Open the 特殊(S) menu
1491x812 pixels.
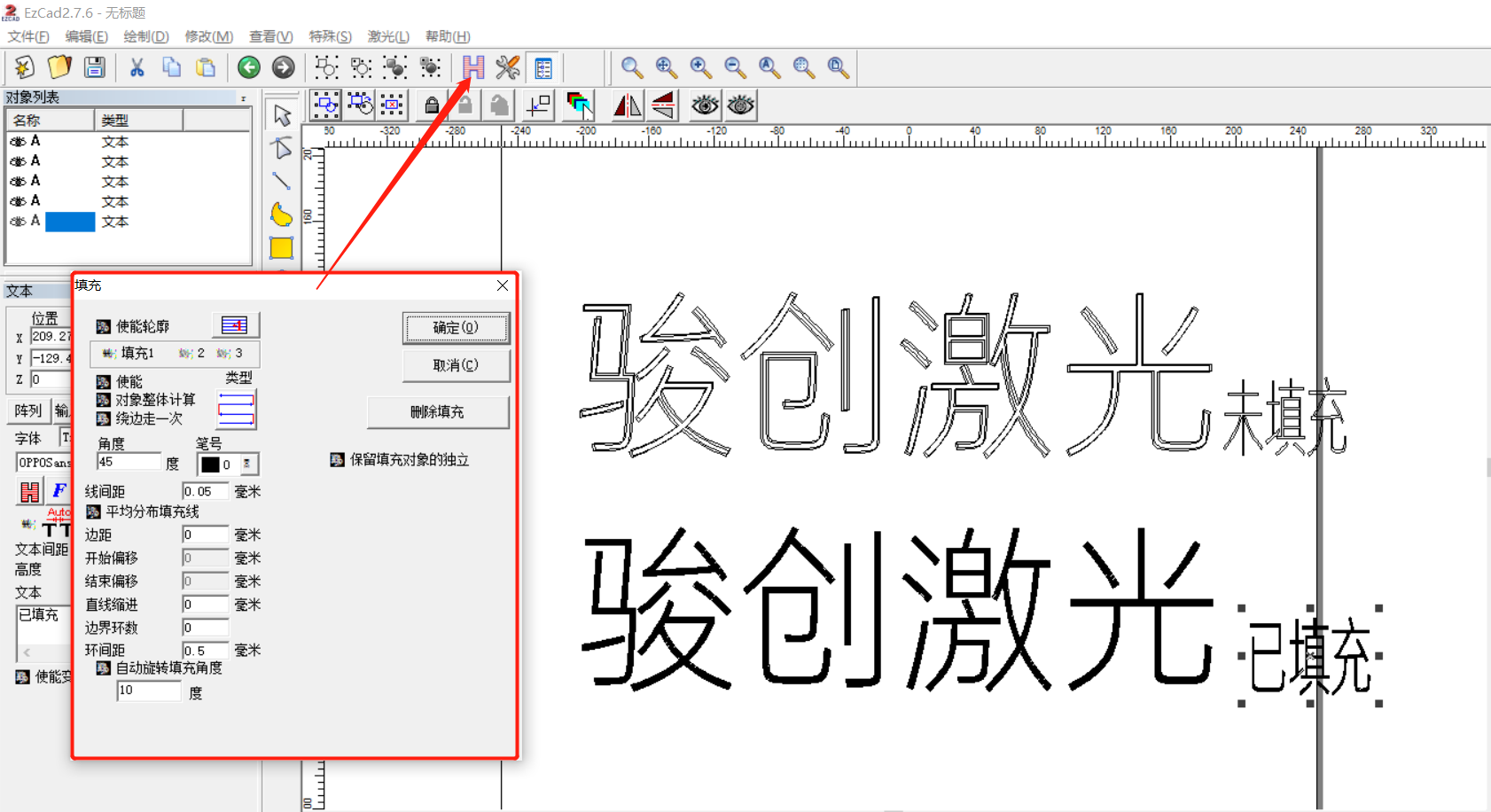coord(330,36)
